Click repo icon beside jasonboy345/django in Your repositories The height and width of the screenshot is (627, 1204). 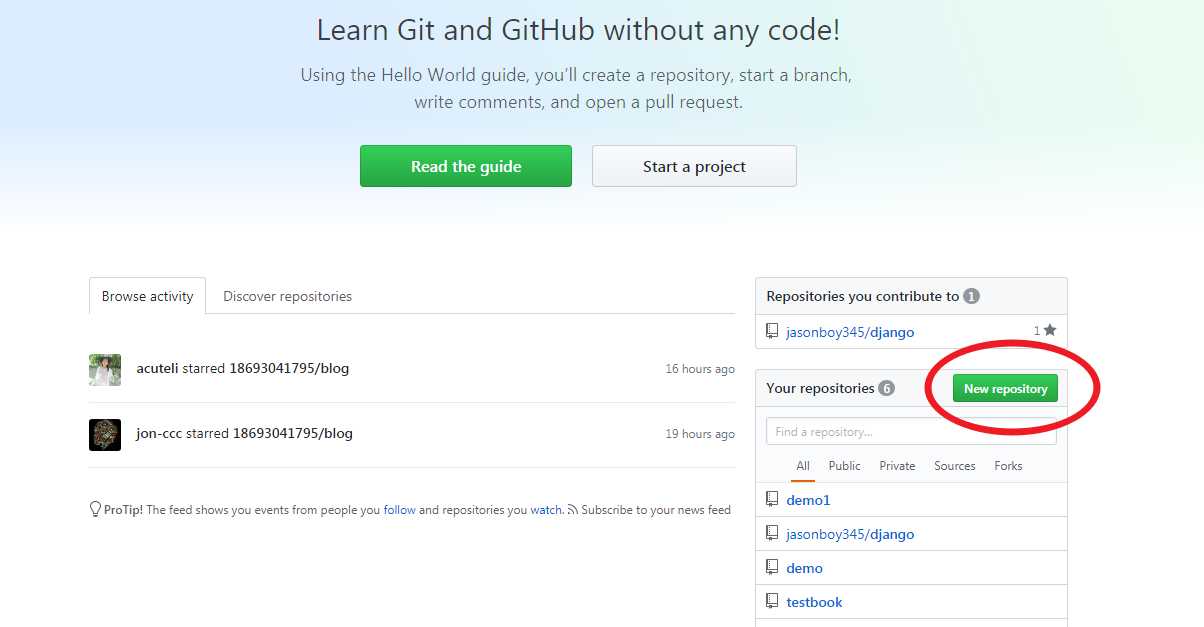772,533
